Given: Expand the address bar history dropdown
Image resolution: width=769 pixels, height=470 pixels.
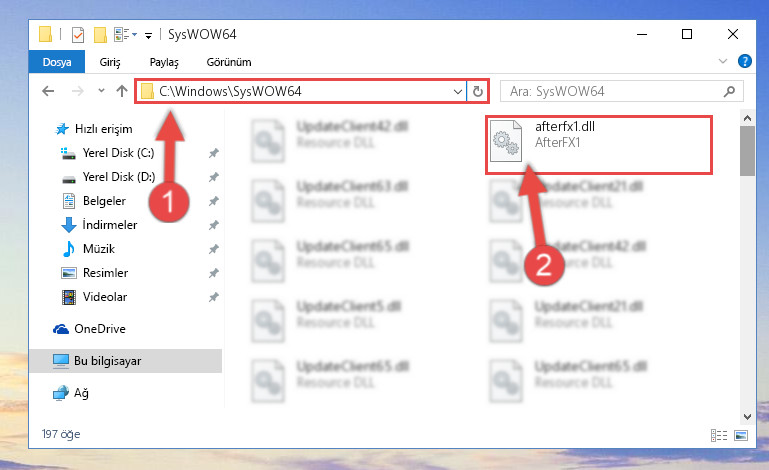Looking at the screenshot, I should coord(458,92).
